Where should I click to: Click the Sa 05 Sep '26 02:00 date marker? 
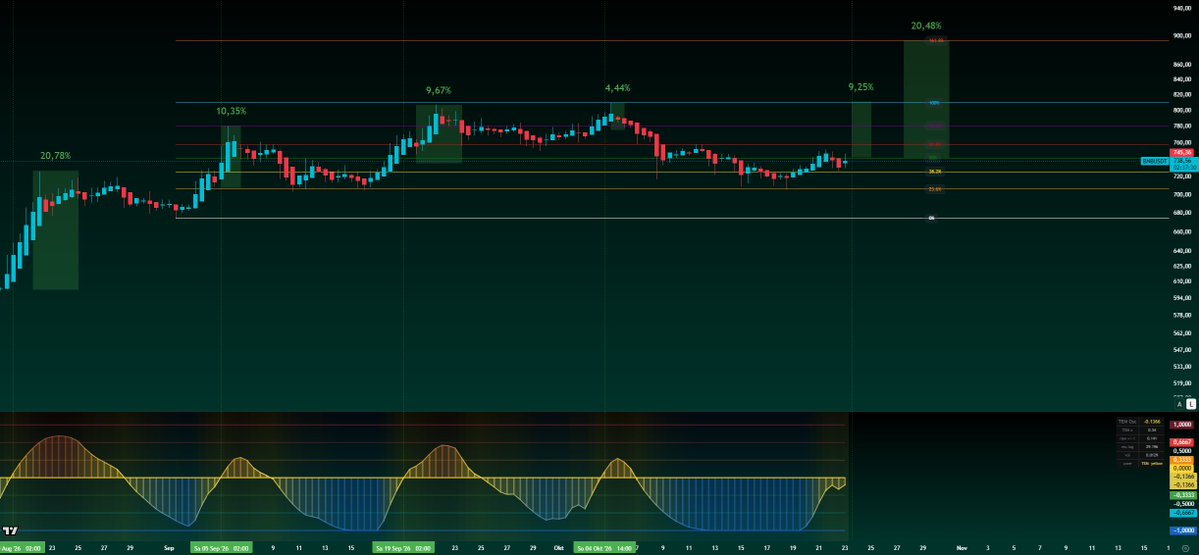220,548
